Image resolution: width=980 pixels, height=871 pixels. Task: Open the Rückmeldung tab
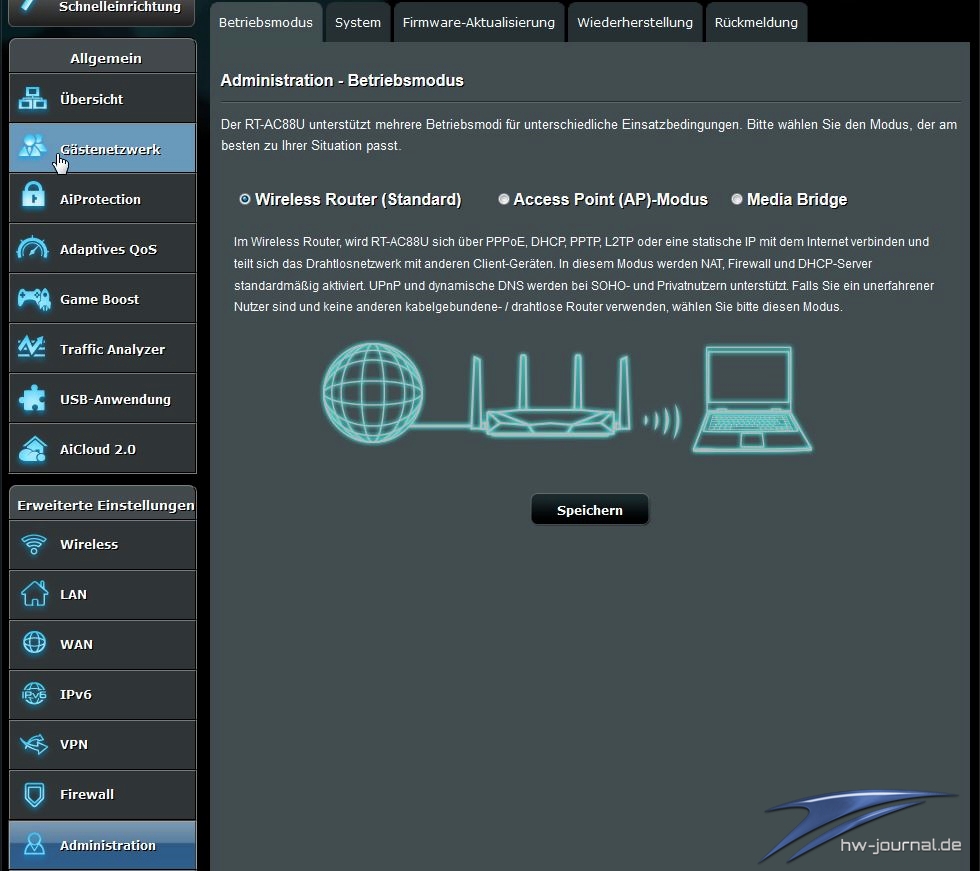[x=756, y=22]
